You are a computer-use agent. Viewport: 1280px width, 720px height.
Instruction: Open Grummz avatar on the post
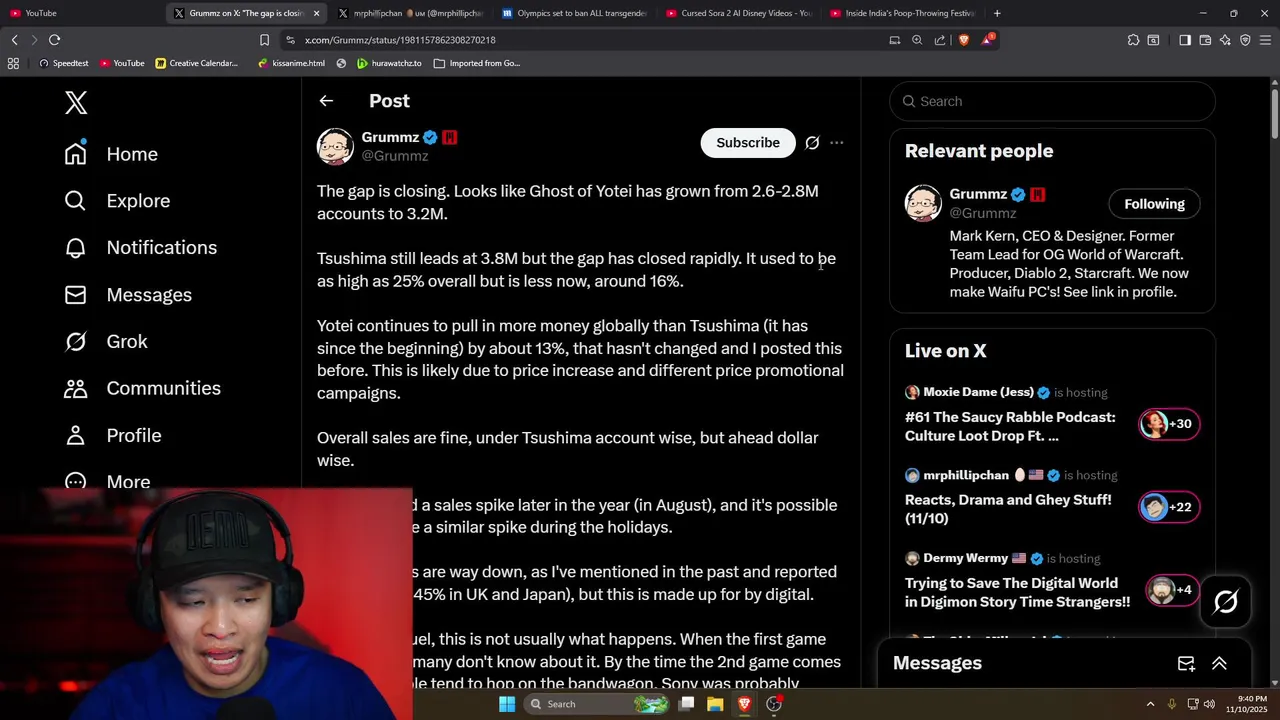[335, 146]
